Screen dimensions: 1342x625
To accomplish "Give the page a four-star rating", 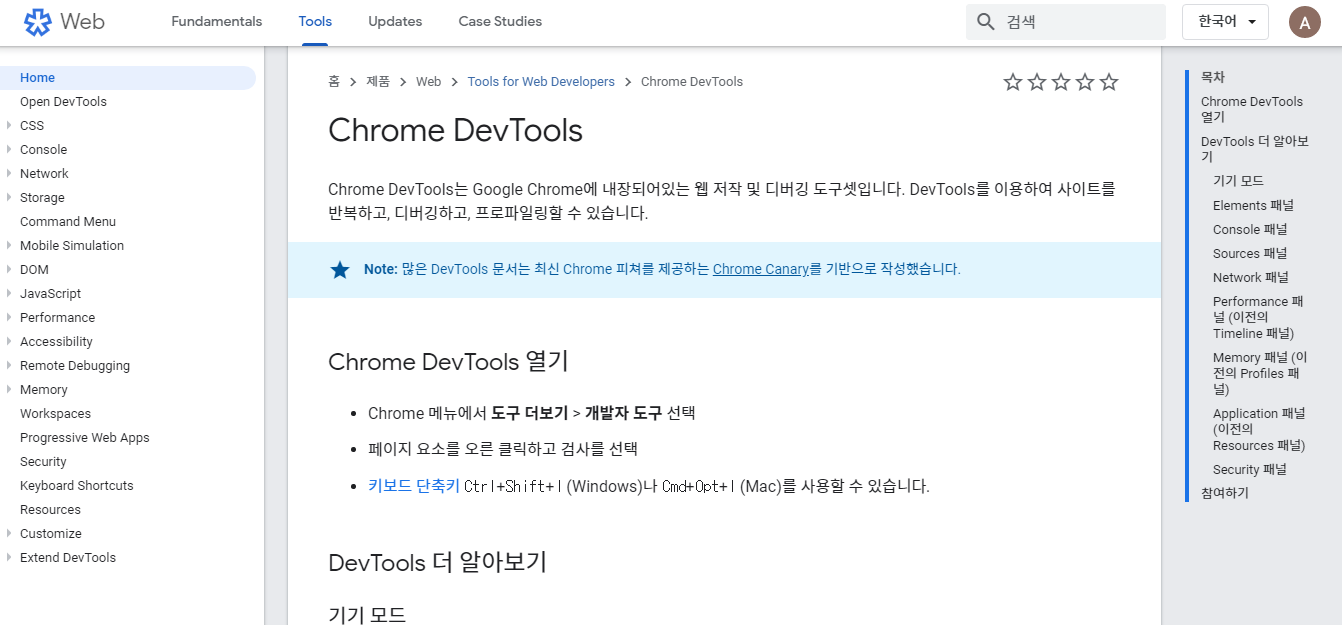I will (x=1085, y=82).
